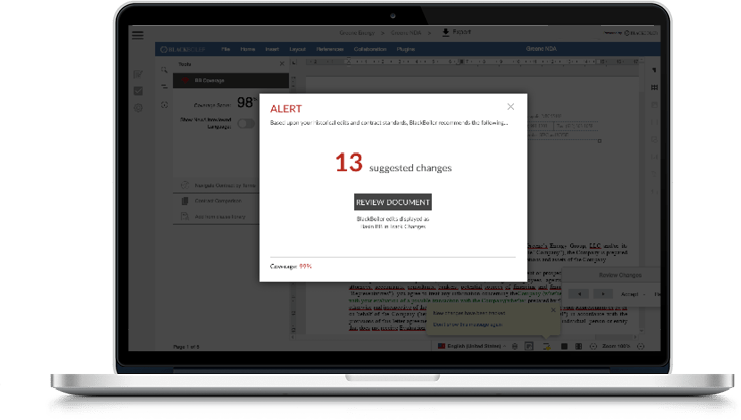Click the REVIEW DOCUMENT button

coord(393,202)
